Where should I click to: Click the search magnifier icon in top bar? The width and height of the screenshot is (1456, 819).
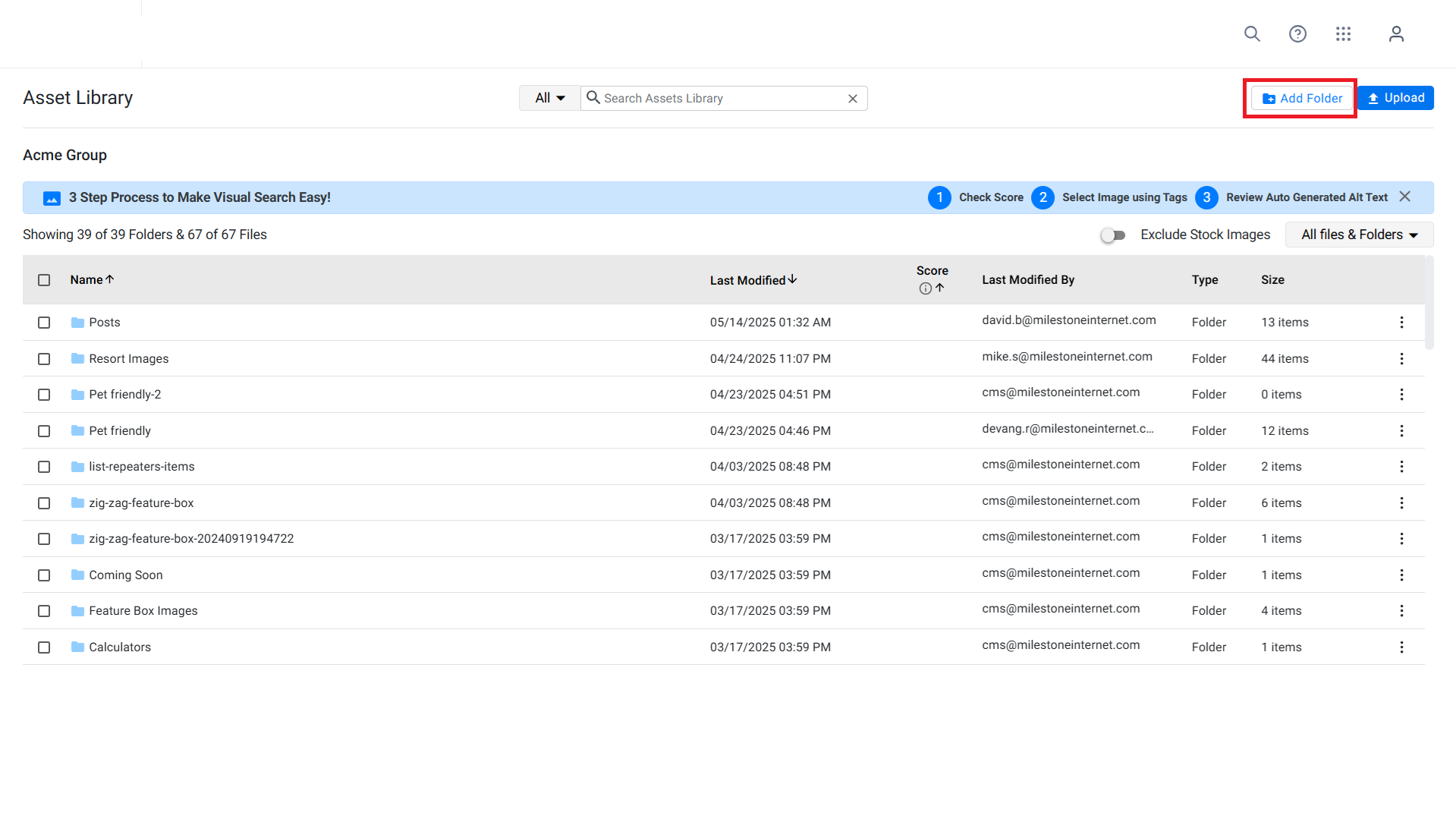click(x=1252, y=34)
